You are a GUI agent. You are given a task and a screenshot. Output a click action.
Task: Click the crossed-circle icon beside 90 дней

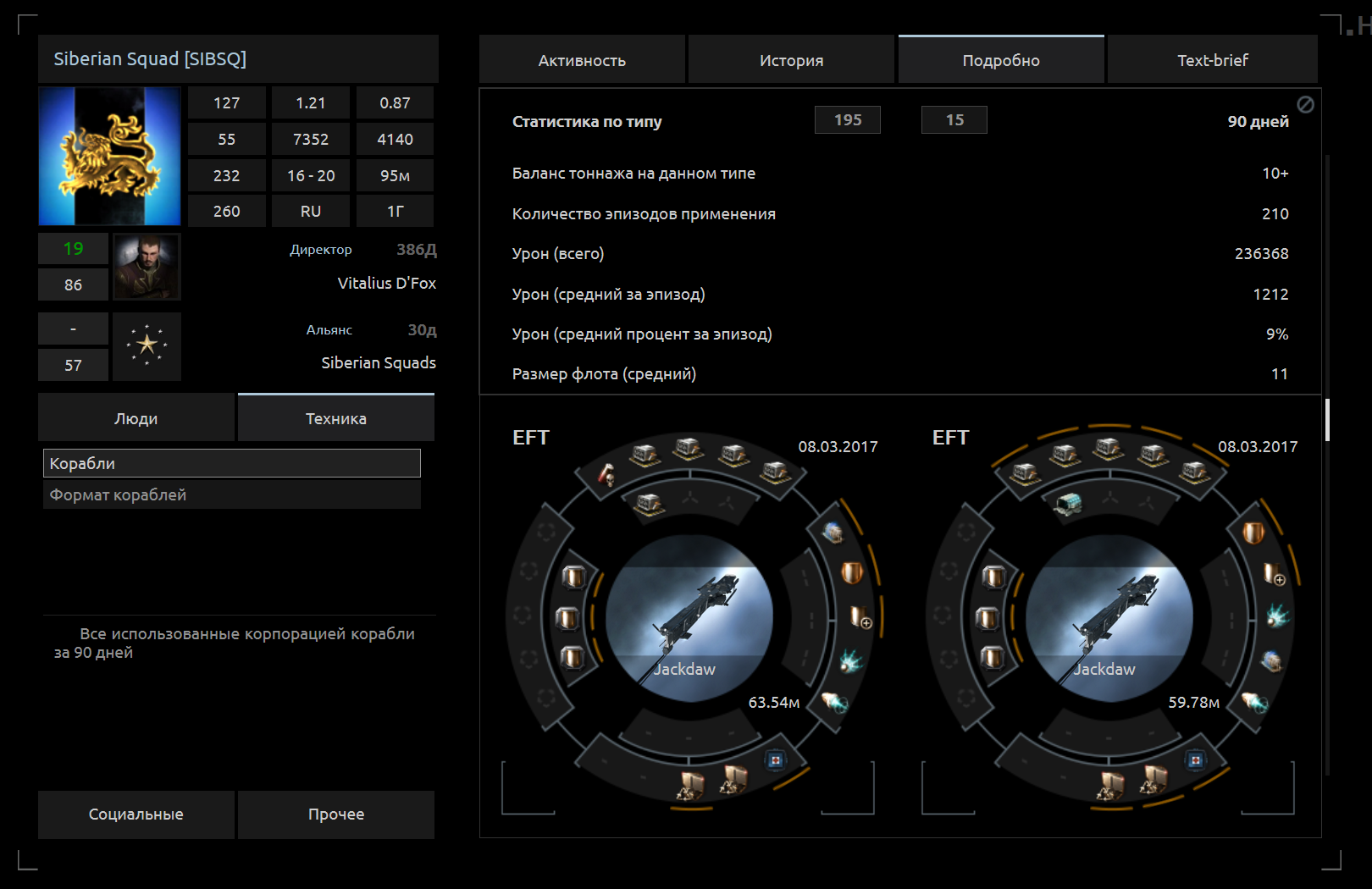pyautogui.click(x=1306, y=104)
